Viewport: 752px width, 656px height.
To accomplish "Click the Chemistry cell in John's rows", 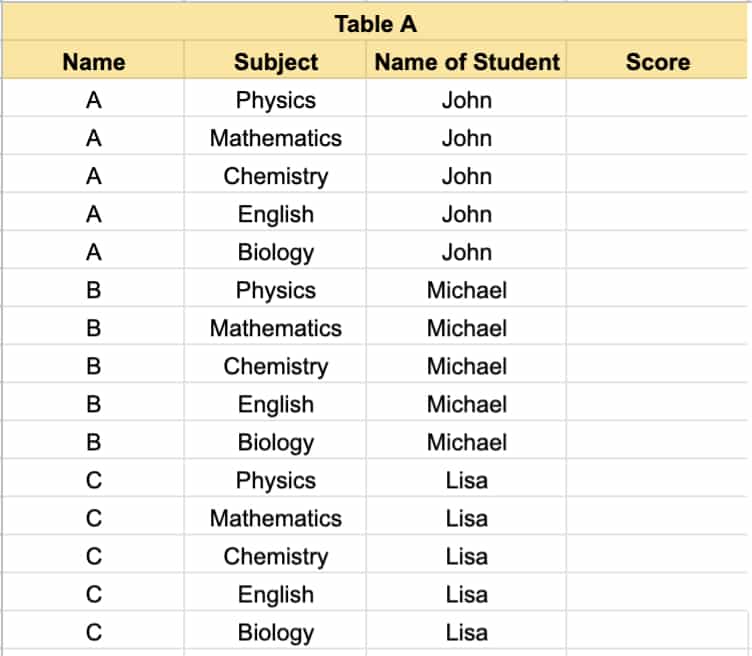I will tap(275, 174).
